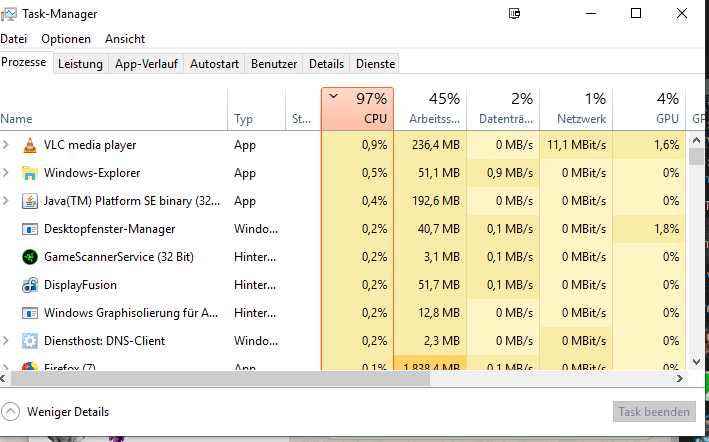Click VLC's 236,4 MB memory value
709x442 pixels.
tap(436, 145)
